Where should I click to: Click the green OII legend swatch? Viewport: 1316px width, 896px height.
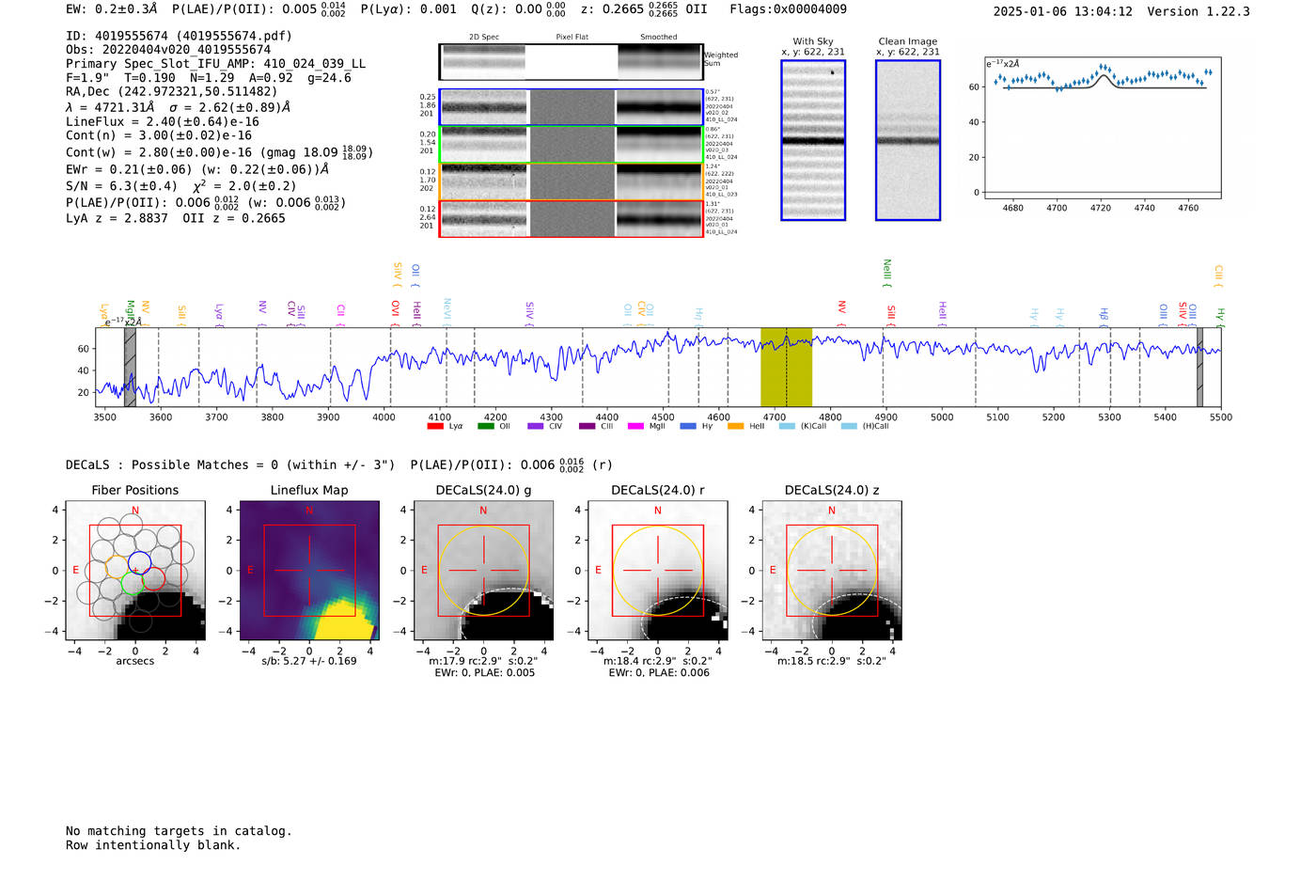click(x=485, y=427)
